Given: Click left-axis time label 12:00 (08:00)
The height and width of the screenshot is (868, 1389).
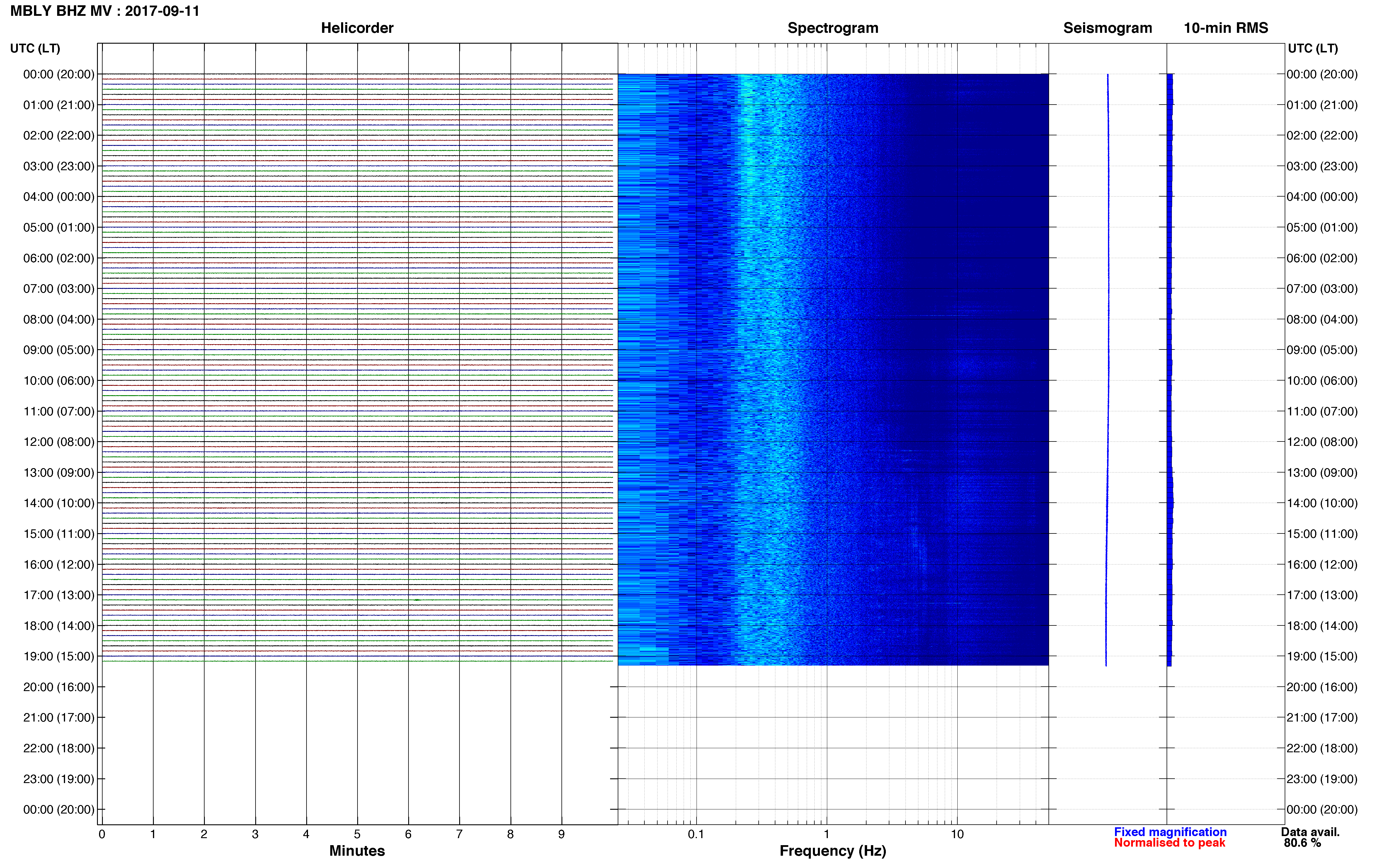Looking at the screenshot, I should [59, 442].
